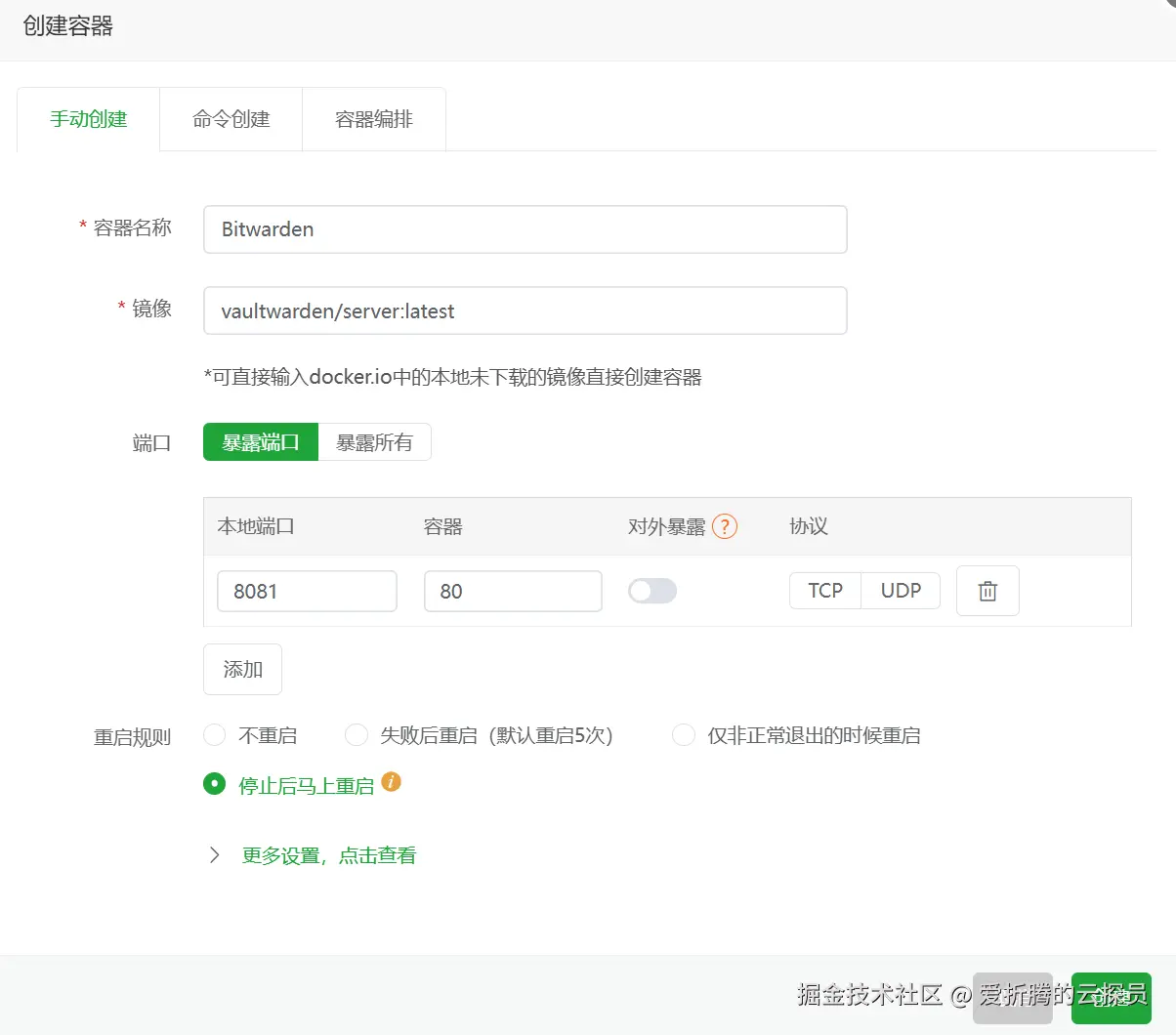Choose the TCP protocol

point(825,591)
